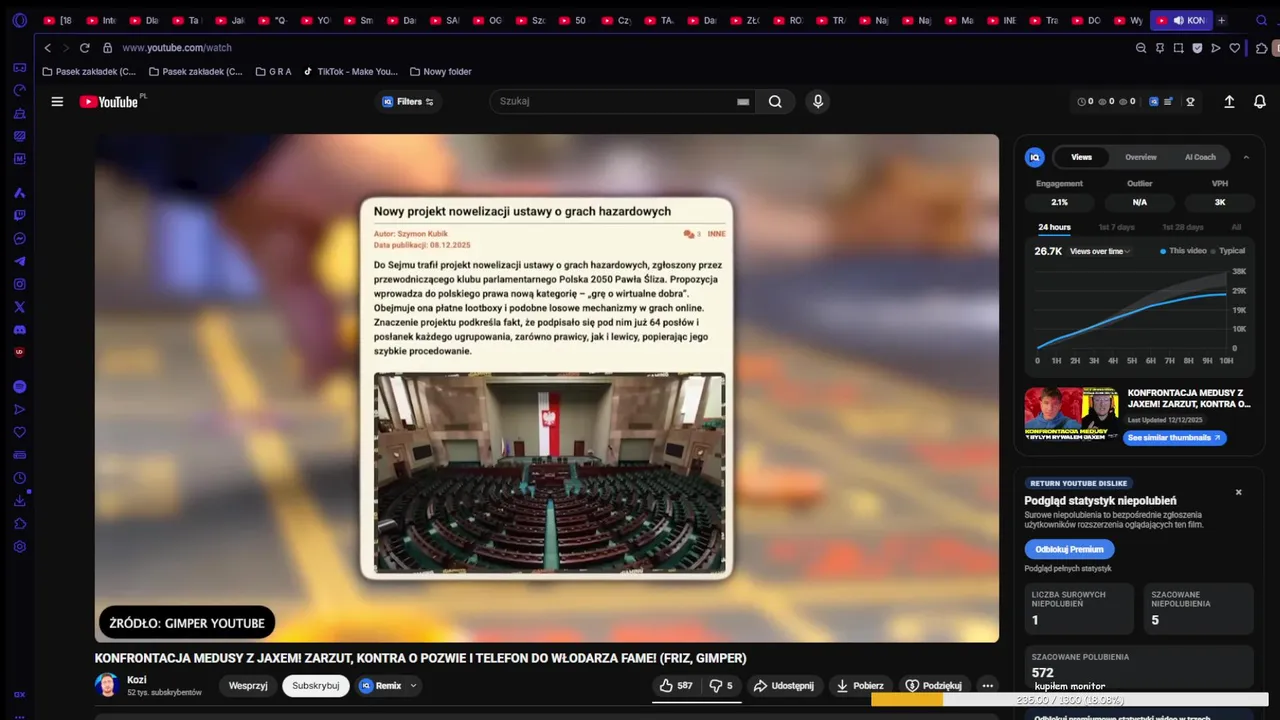Dislike the video (5)

coord(721,685)
